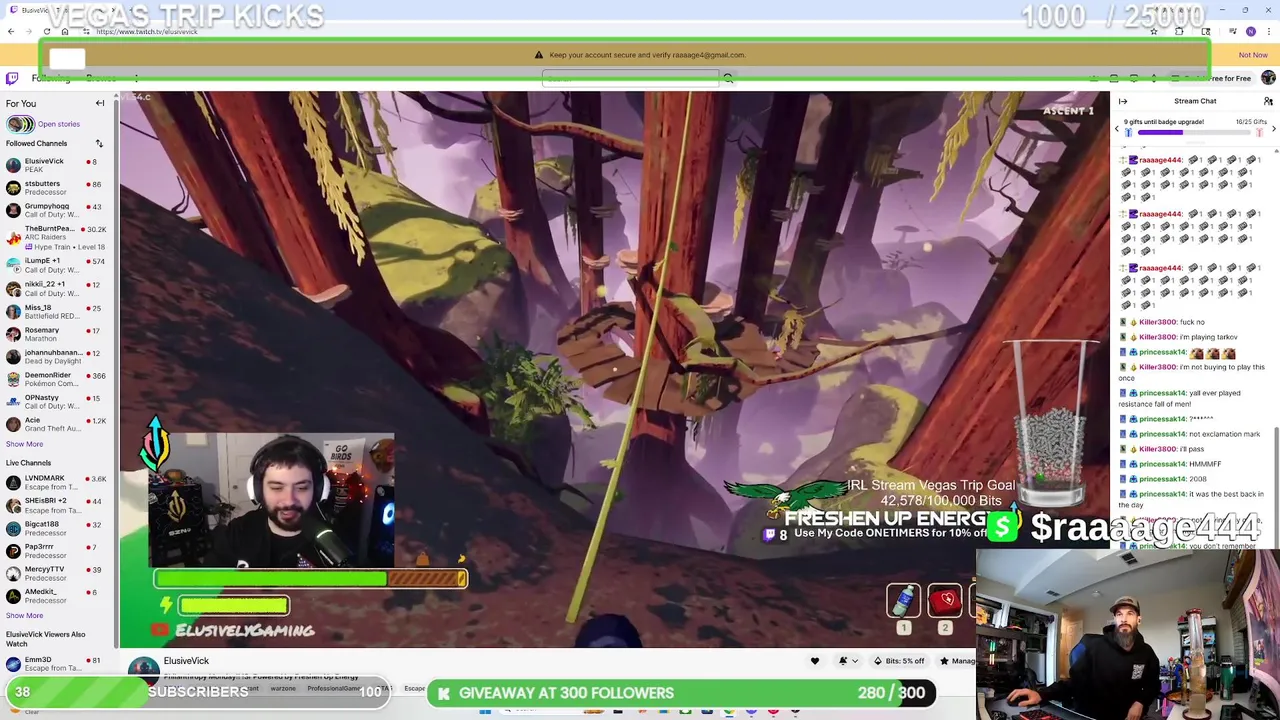1280x720 pixels.
Task: Click the warzone stream tag
Action: coord(283,688)
